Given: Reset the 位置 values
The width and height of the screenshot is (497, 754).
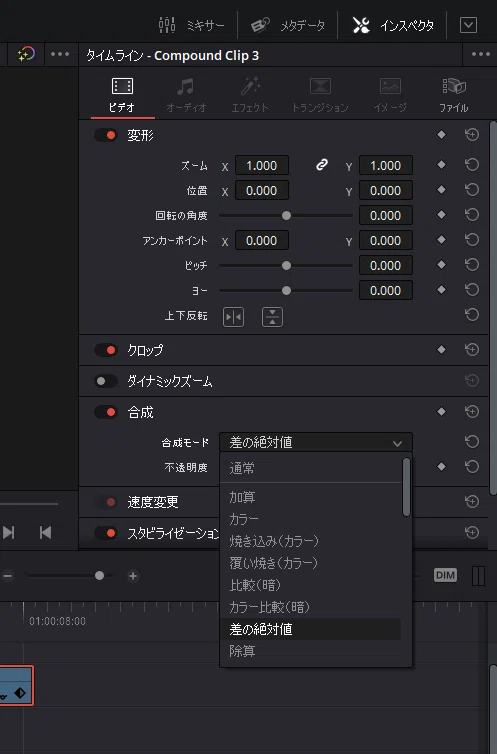Looking at the screenshot, I should click(472, 190).
